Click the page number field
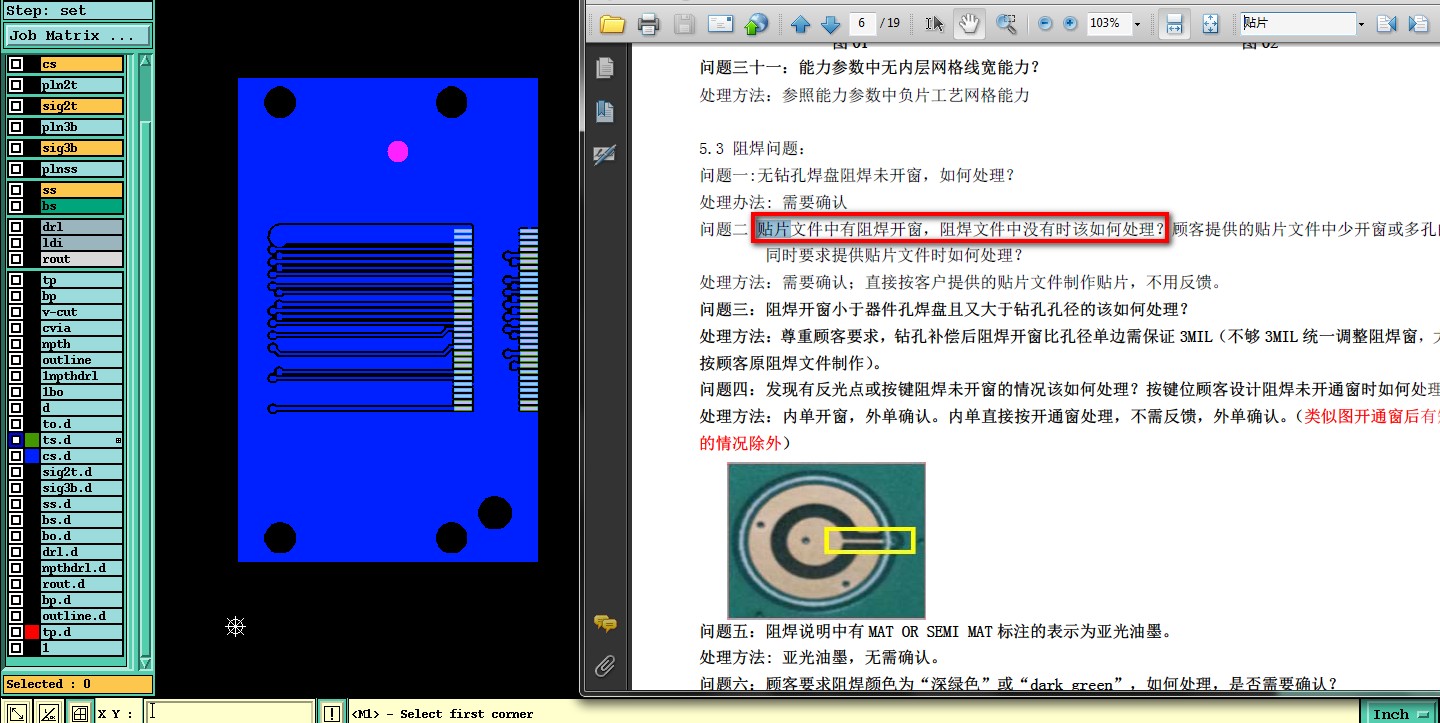This screenshot has height=723, width=1440. coord(862,23)
